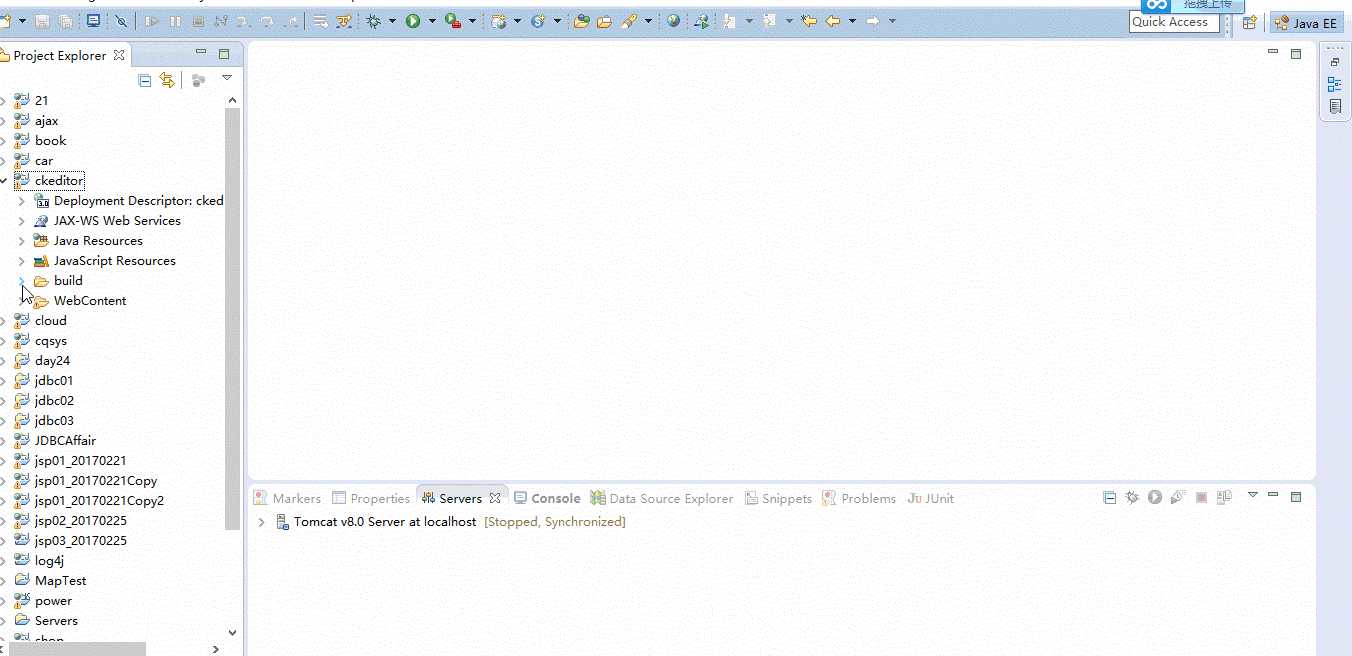Click the Forward navigation arrow

click(872, 21)
